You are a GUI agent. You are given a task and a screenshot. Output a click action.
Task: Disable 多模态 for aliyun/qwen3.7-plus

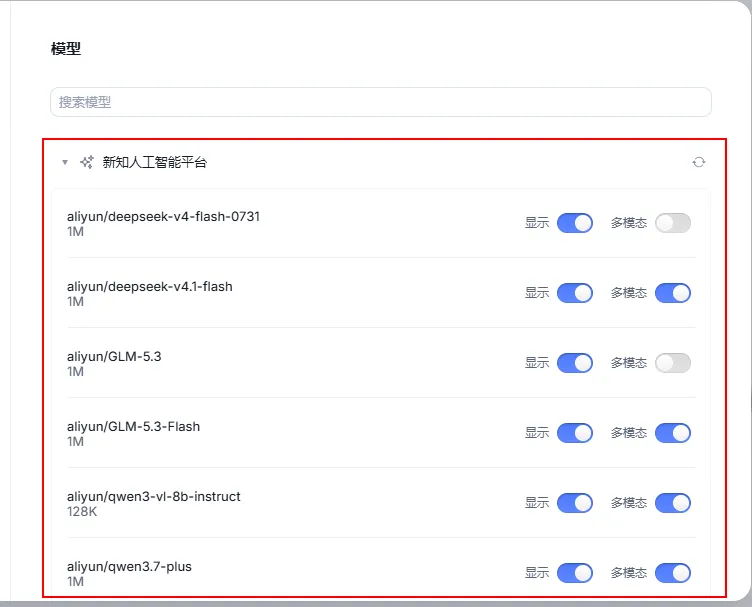pyautogui.click(x=673, y=573)
